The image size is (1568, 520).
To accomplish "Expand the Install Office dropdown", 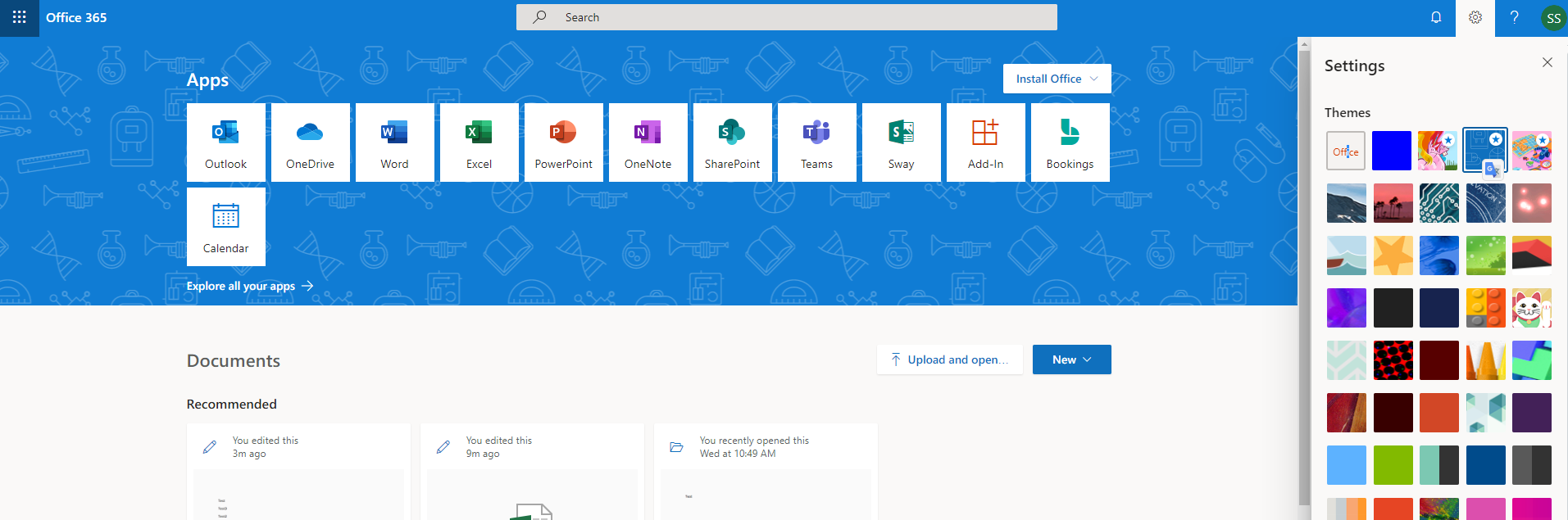I will click(1057, 79).
